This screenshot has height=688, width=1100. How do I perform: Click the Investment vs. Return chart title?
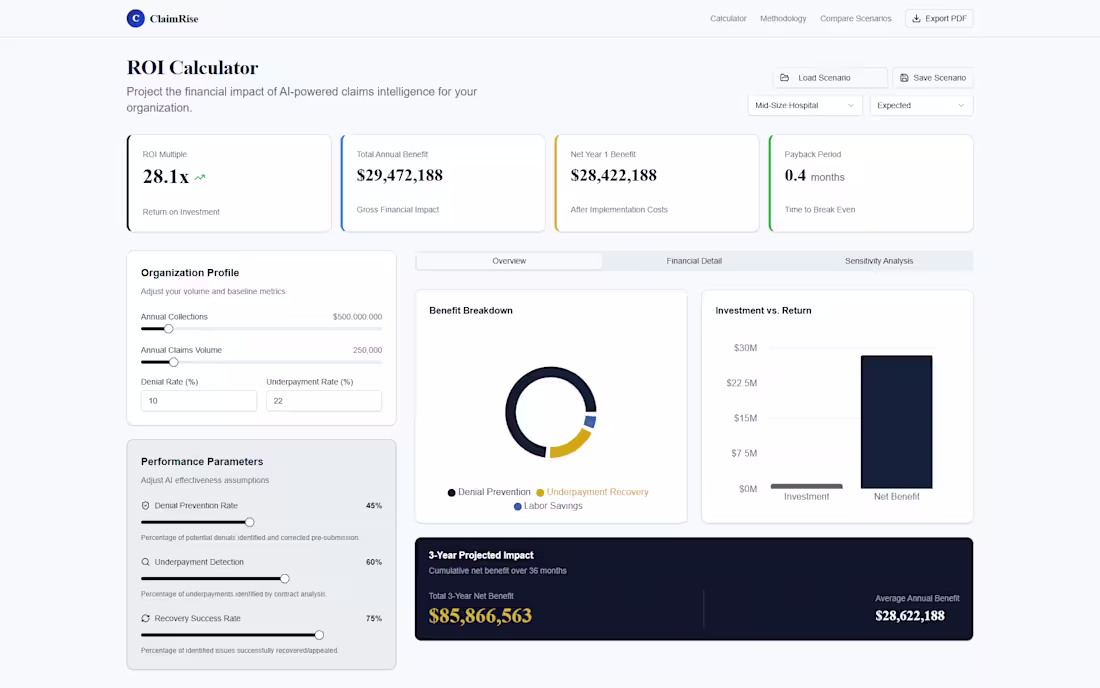(763, 311)
